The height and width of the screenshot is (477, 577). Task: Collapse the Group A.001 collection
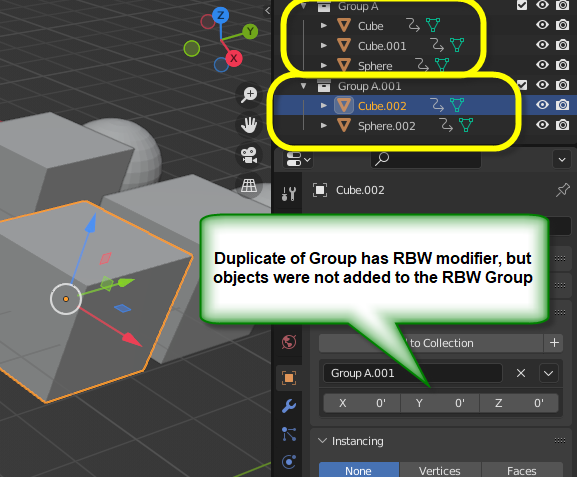pyautogui.click(x=304, y=86)
